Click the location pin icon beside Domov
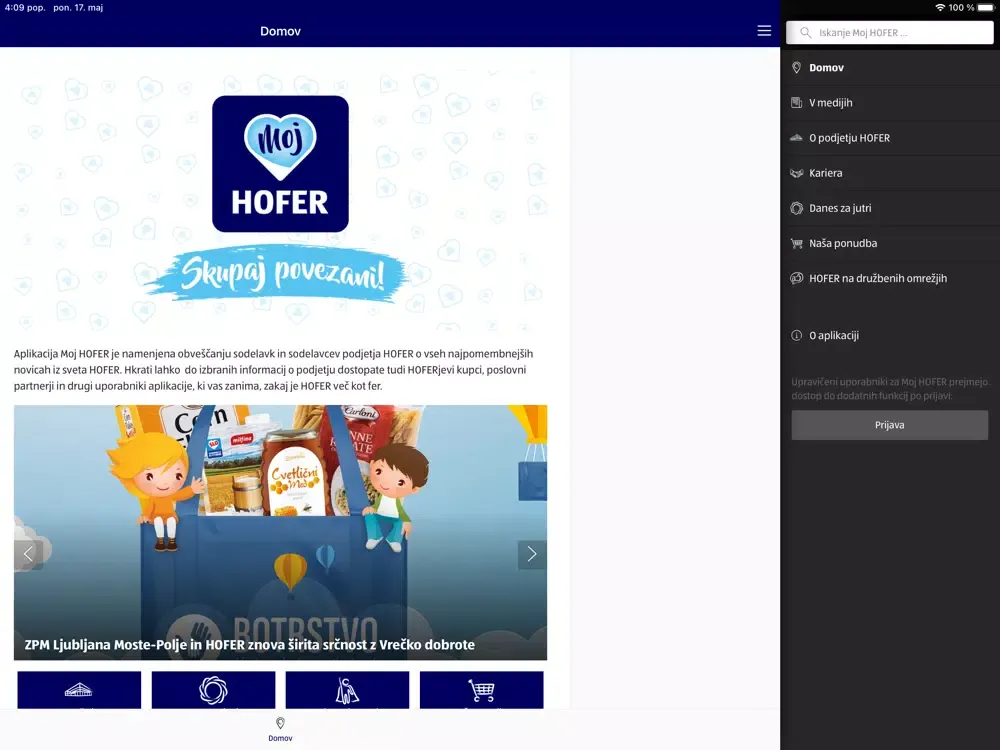The width and height of the screenshot is (1000, 750). [797, 68]
